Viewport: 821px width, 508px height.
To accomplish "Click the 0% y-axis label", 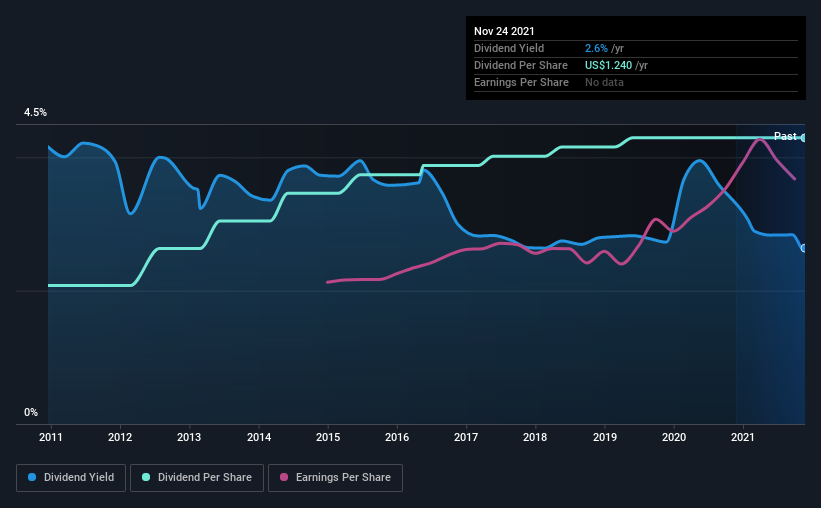I will click(31, 413).
